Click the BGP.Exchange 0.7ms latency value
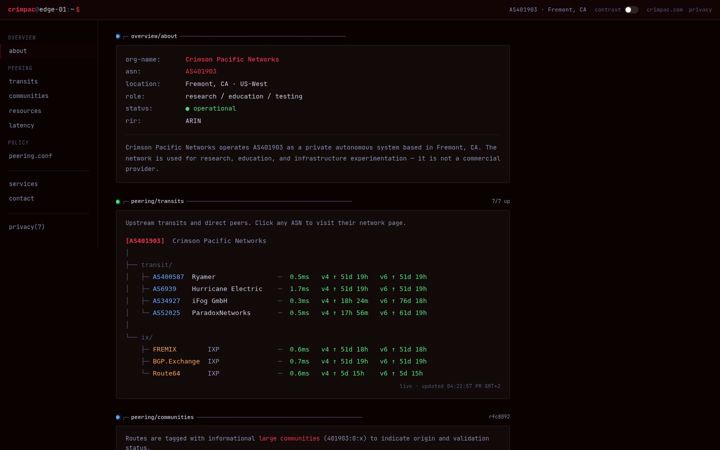The image size is (720, 450). pyautogui.click(x=299, y=361)
